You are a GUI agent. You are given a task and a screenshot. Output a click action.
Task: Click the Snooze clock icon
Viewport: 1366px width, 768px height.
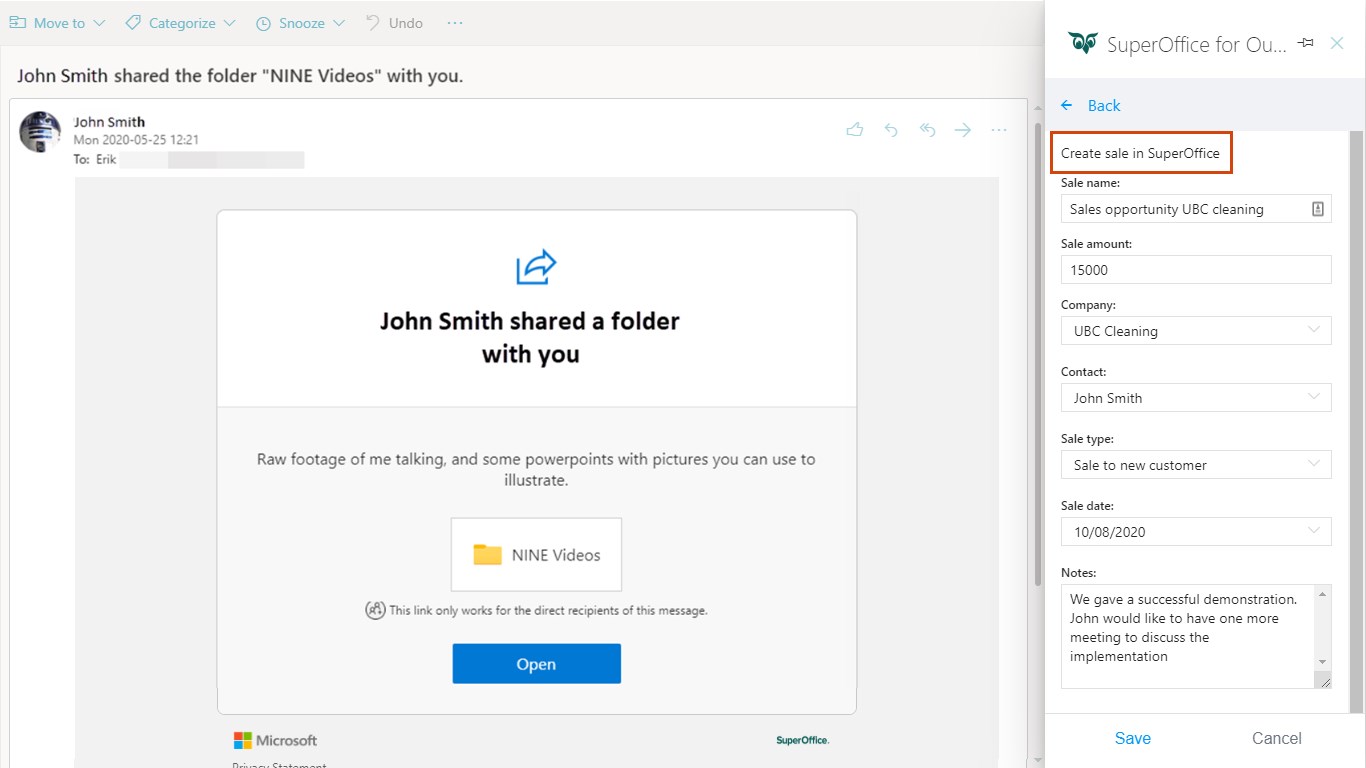(264, 23)
